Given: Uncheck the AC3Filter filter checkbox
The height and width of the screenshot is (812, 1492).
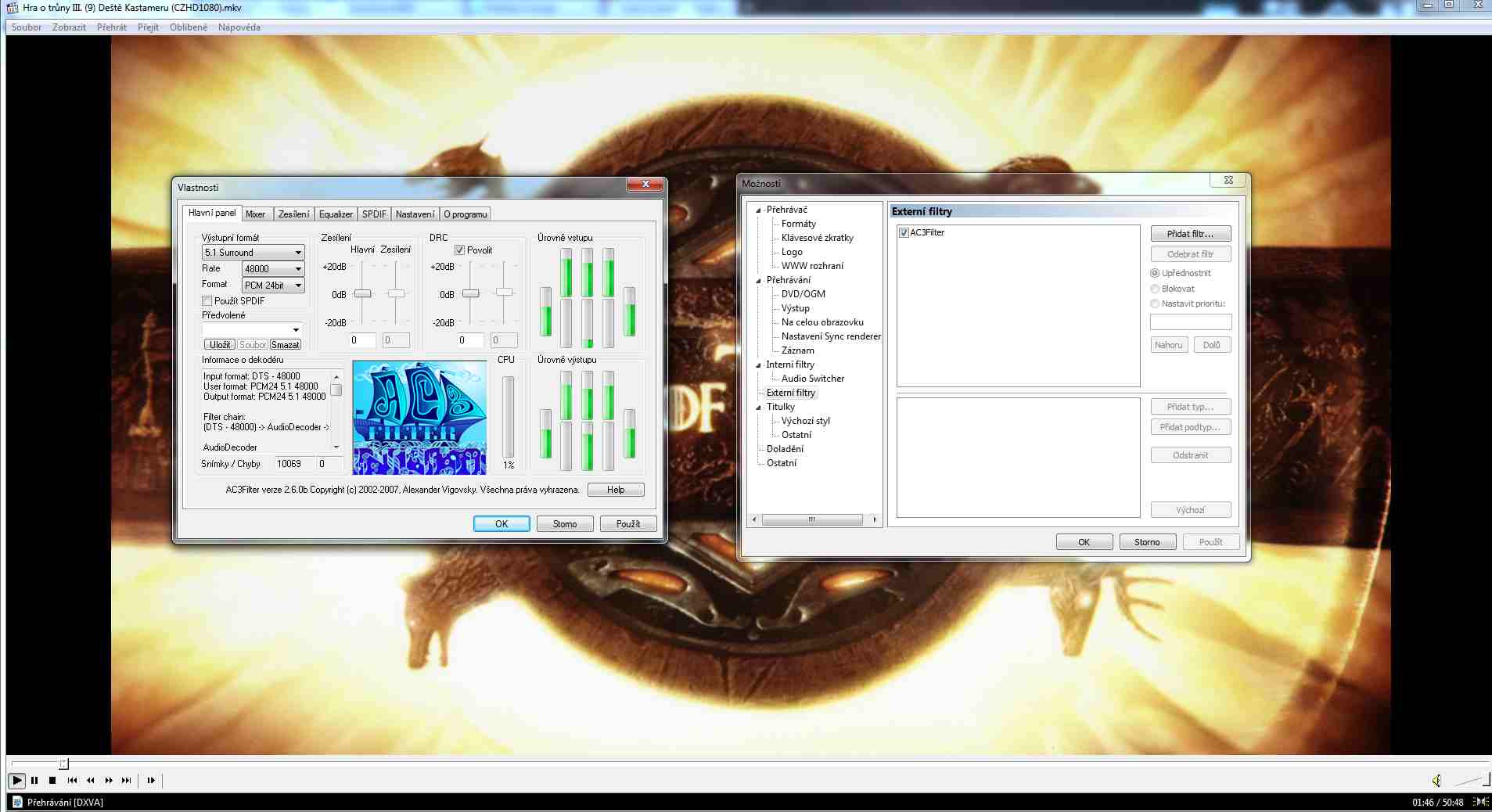Looking at the screenshot, I should (904, 232).
